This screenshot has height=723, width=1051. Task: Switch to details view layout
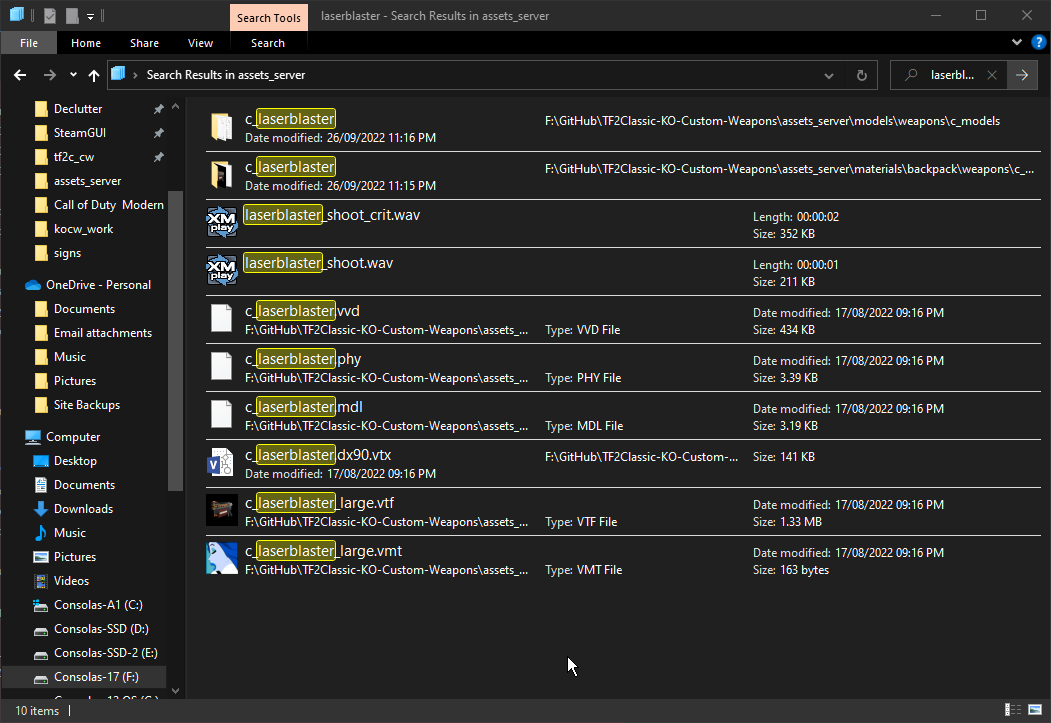(1013, 710)
